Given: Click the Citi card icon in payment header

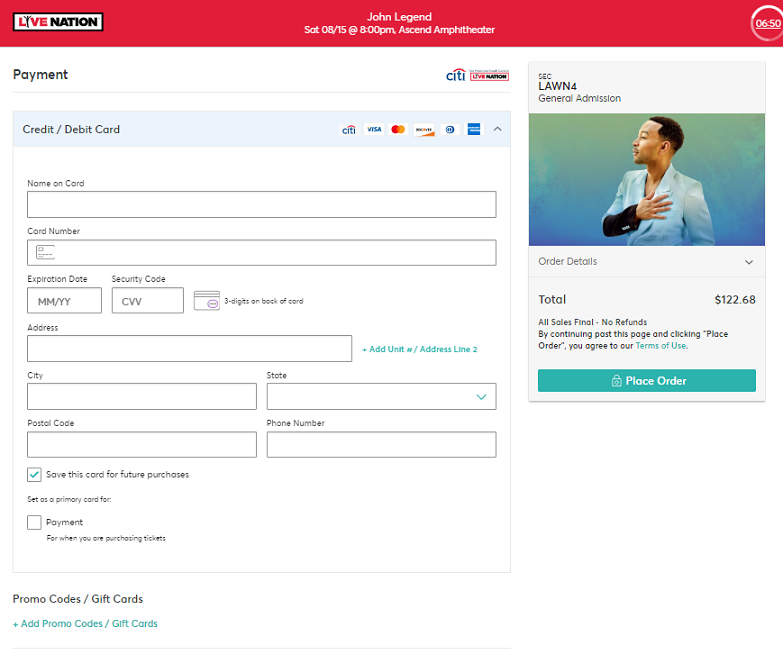Looking at the screenshot, I should pyautogui.click(x=349, y=129).
